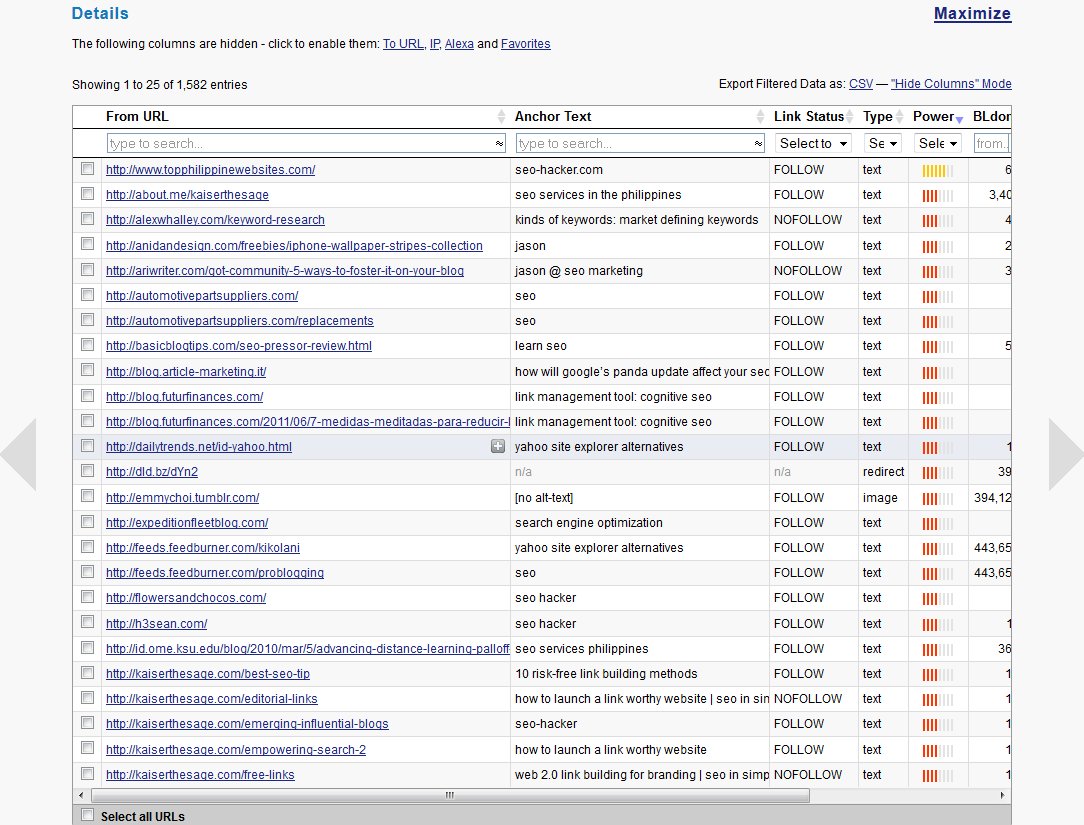Click the right next-page arrow
The image size is (1084, 825).
point(1065,454)
